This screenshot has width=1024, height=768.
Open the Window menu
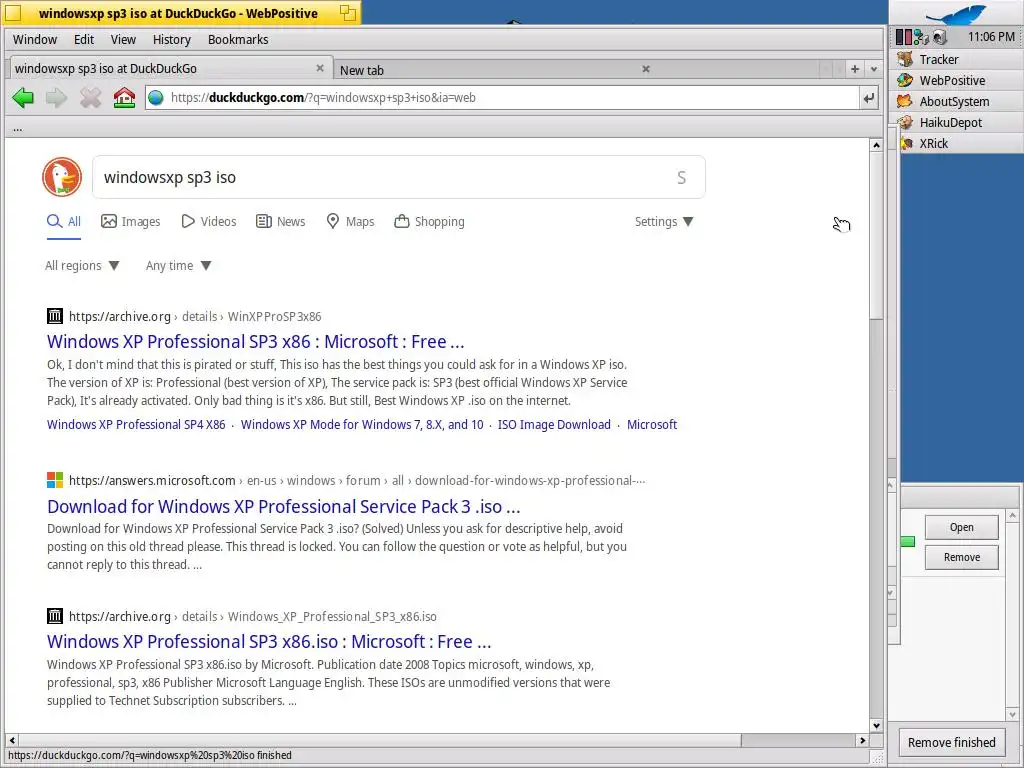(35, 39)
